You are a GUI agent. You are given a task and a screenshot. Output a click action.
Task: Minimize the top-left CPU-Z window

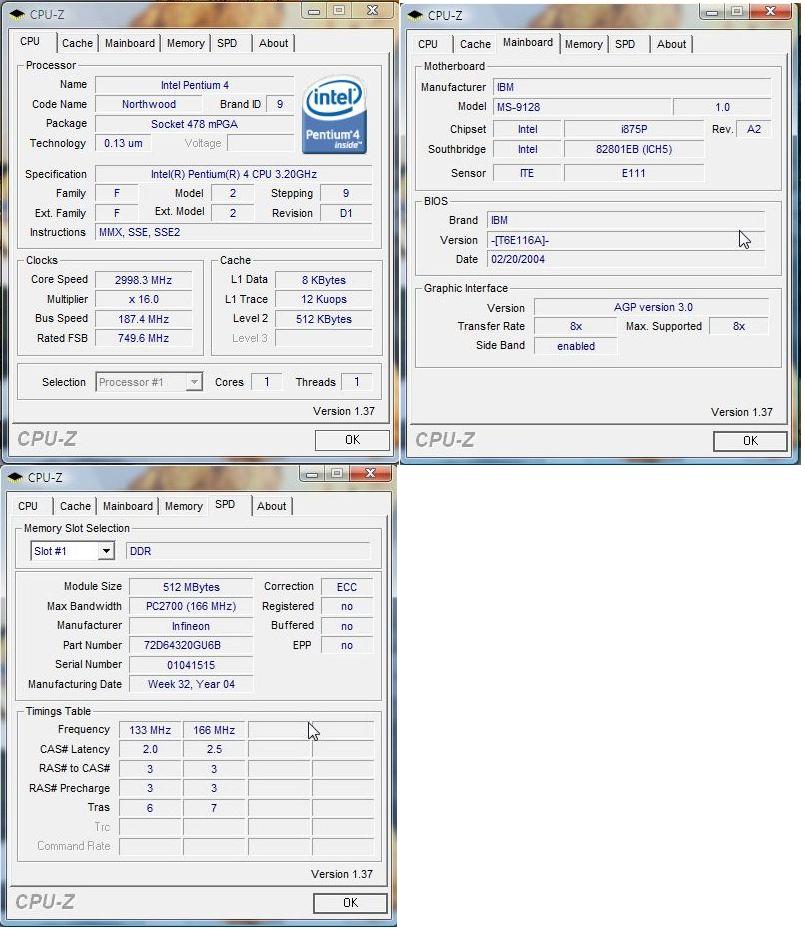tap(314, 11)
